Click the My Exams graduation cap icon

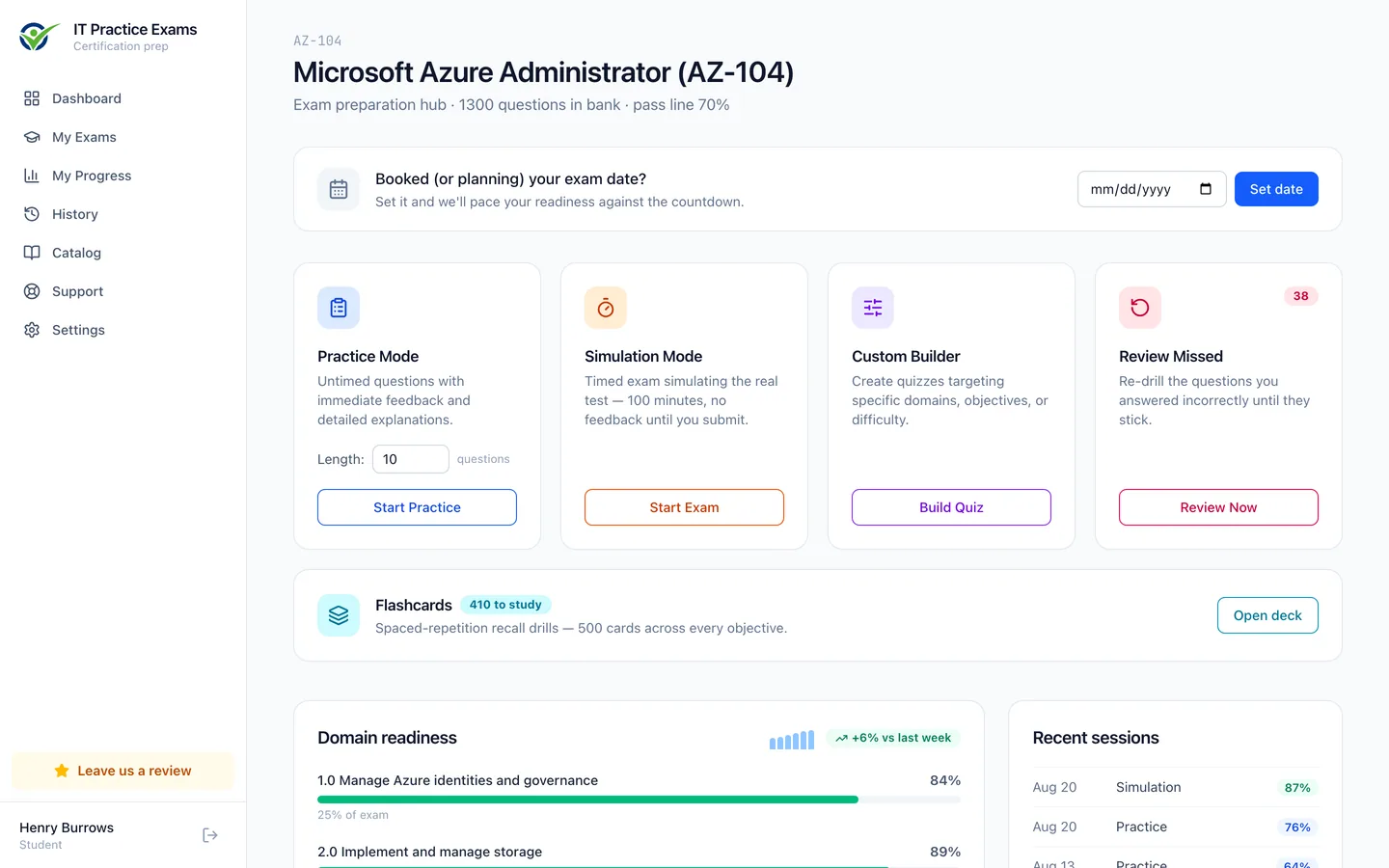tap(32, 137)
